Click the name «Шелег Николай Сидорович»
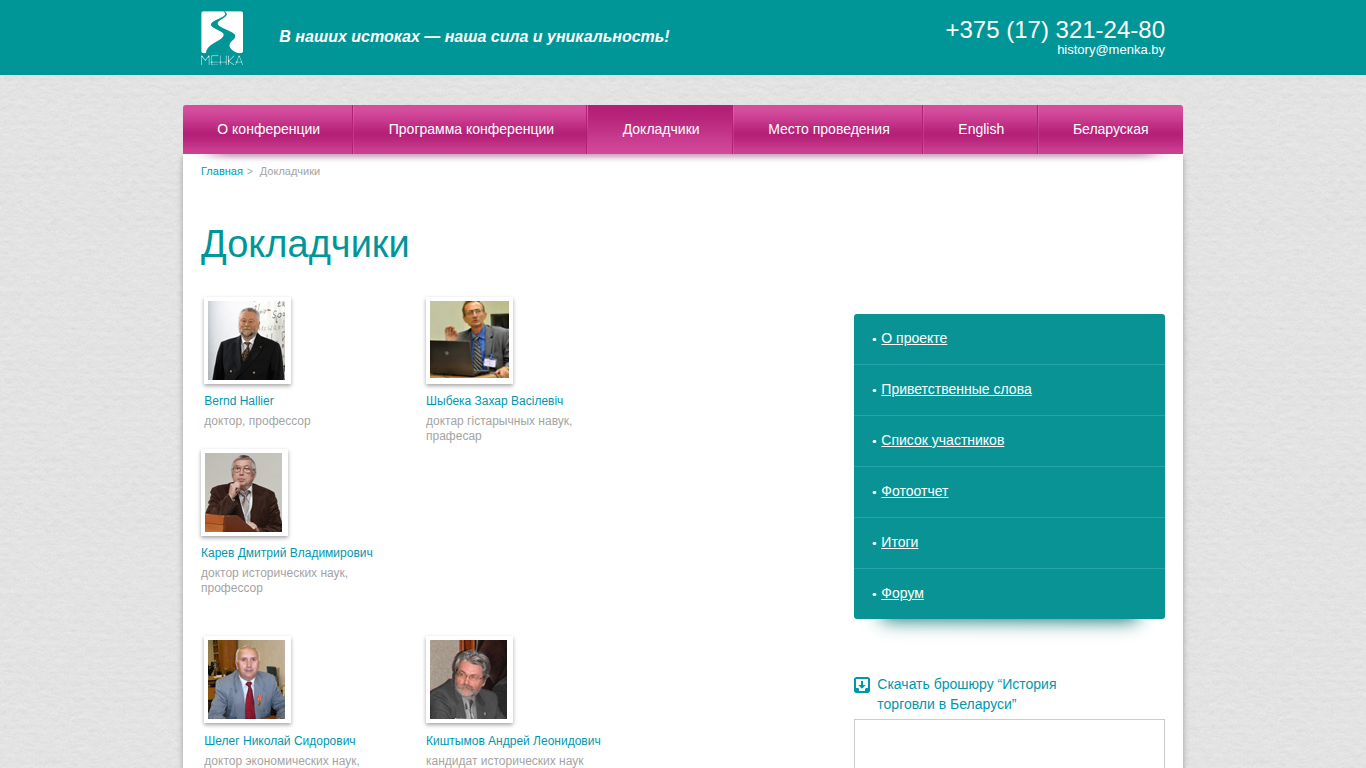The height and width of the screenshot is (768, 1366). coord(280,741)
